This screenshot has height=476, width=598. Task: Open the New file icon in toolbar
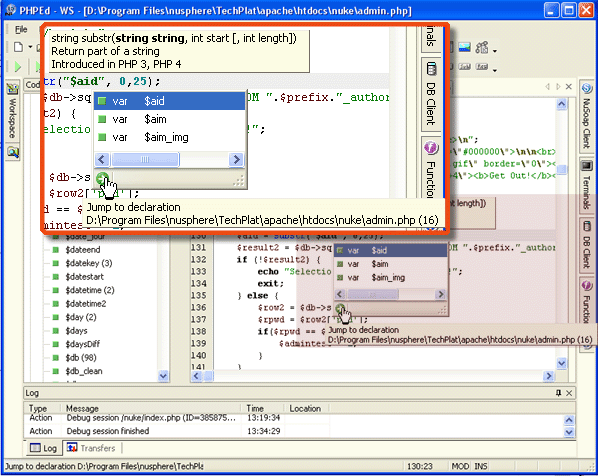(x=18, y=47)
